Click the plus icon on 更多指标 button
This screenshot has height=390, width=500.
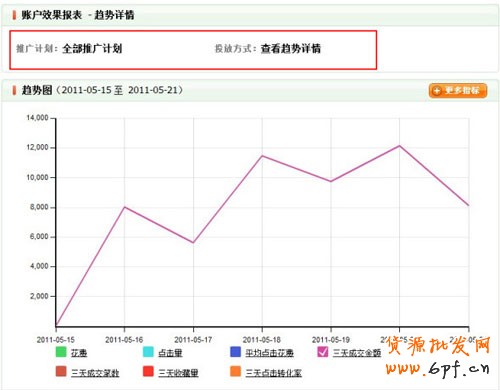(437, 91)
